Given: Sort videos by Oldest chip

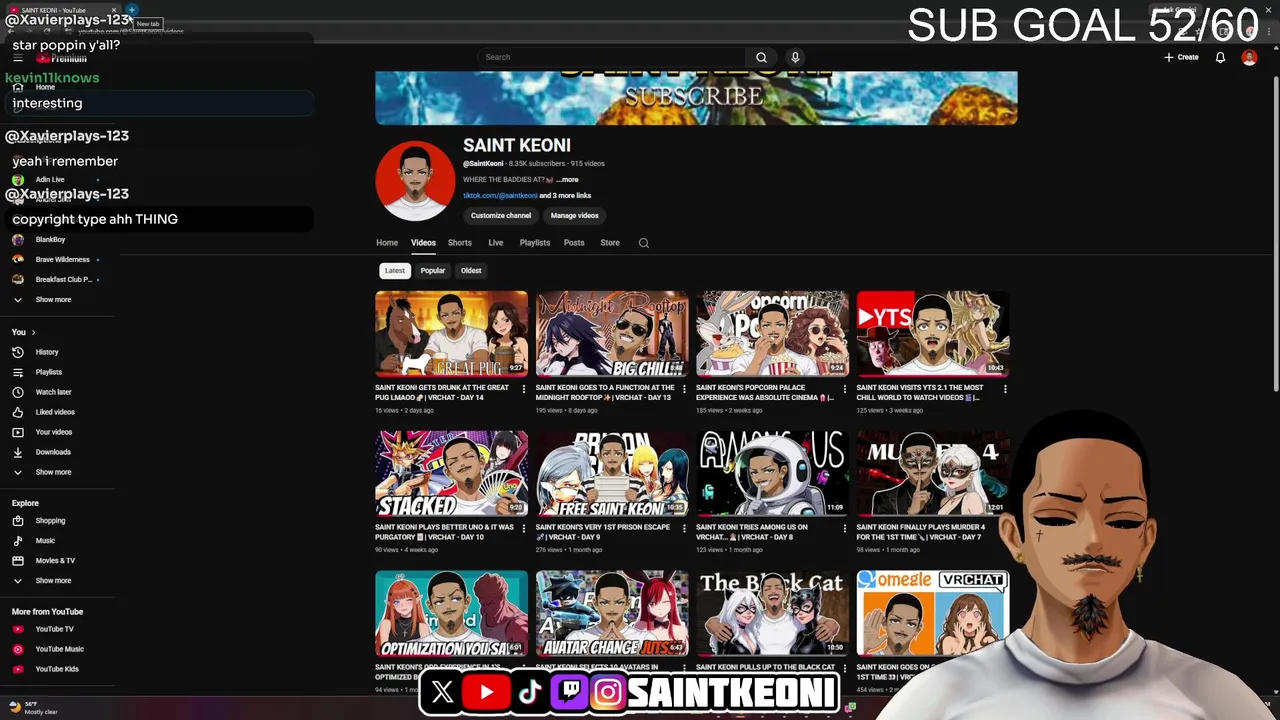Looking at the screenshot, I should (x=471, y=271).
